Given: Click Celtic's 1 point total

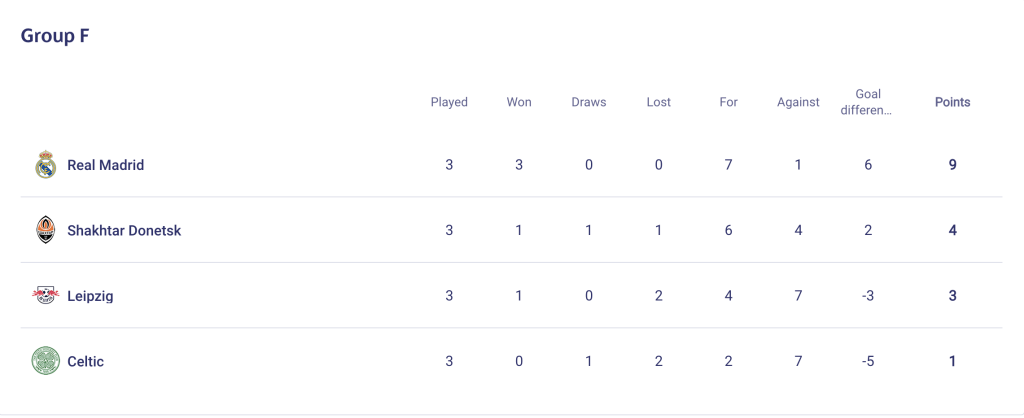Looking at the screenshot, I should tap(953, 361).
